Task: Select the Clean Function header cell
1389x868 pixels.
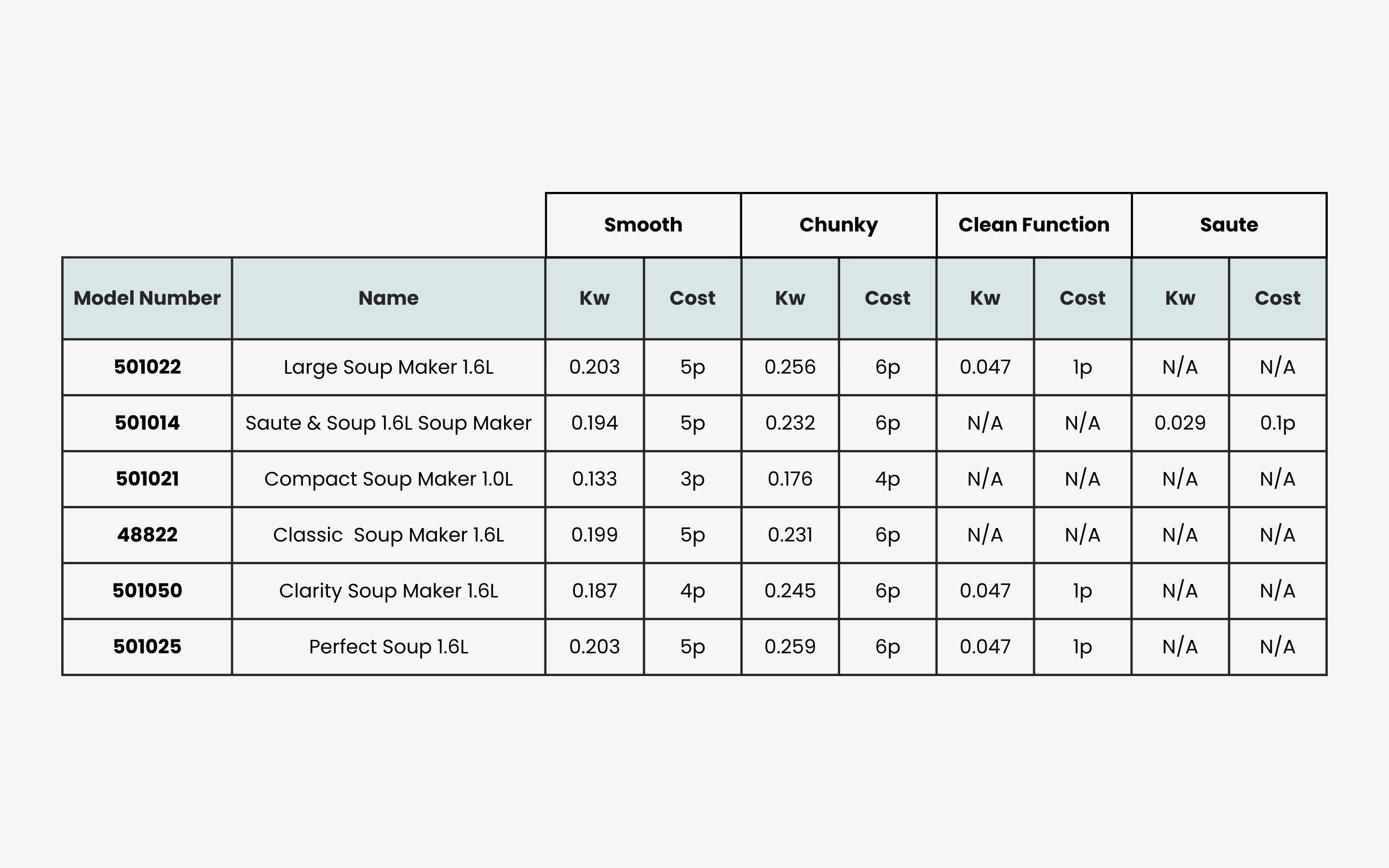Action: (1033, 224)
